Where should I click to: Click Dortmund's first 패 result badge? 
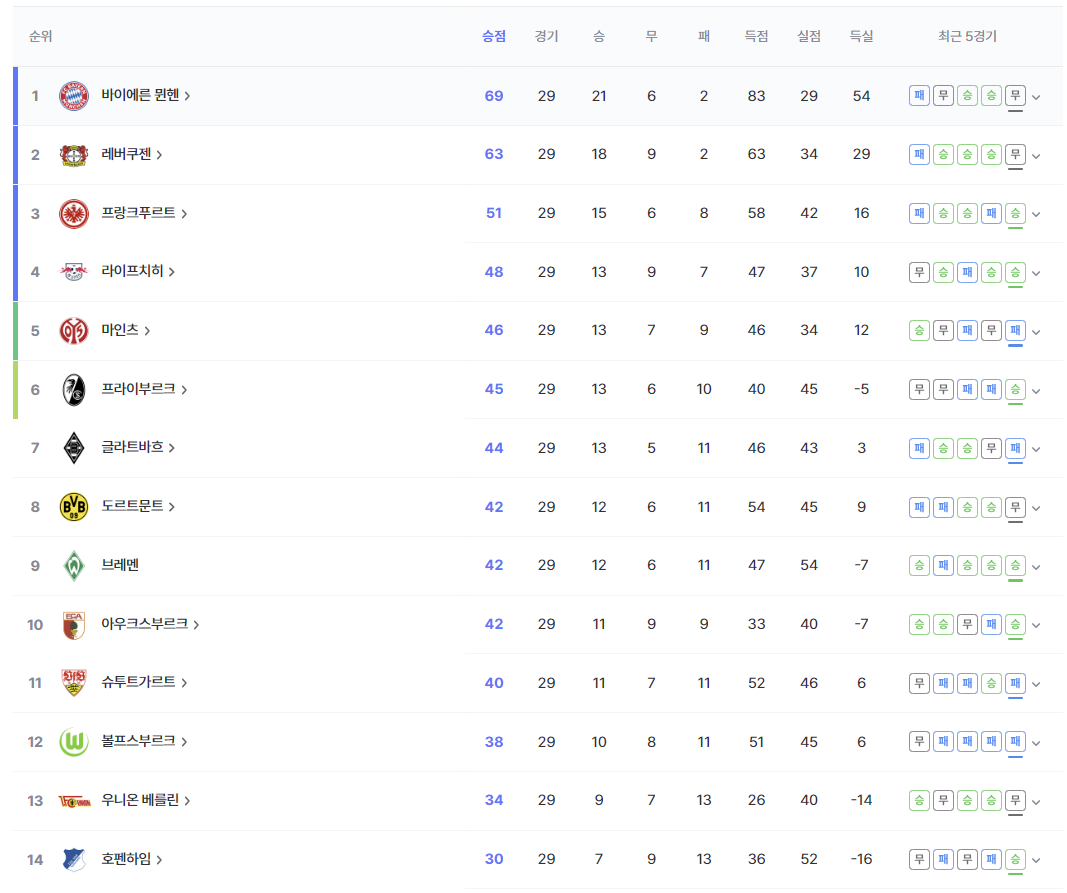919,507
